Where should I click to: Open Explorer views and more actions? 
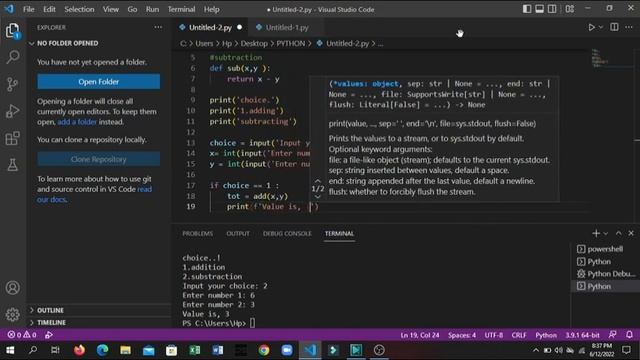pyautogui.click(x=158, y=27)
